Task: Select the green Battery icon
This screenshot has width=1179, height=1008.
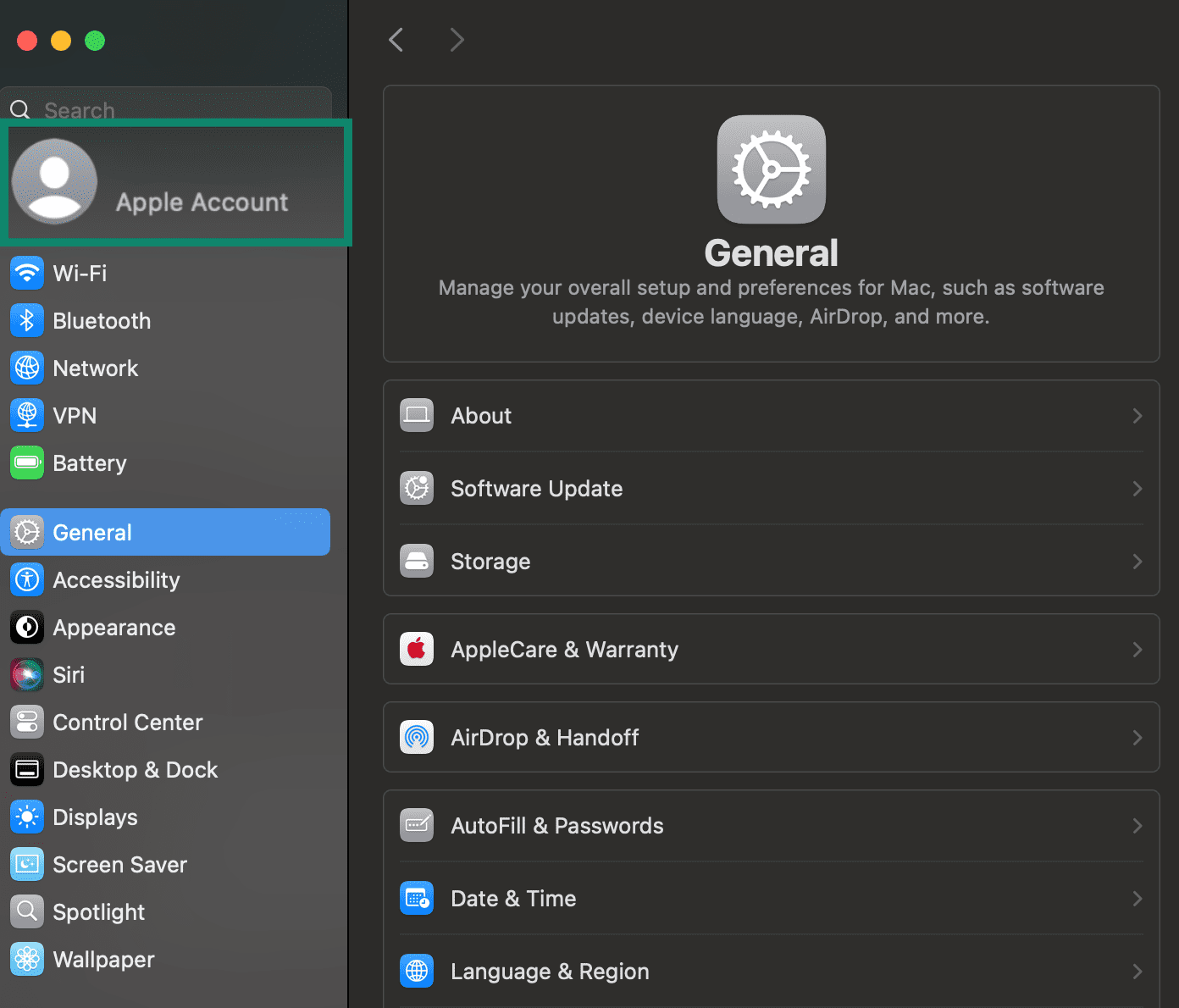Action: (x=27, y=462)
